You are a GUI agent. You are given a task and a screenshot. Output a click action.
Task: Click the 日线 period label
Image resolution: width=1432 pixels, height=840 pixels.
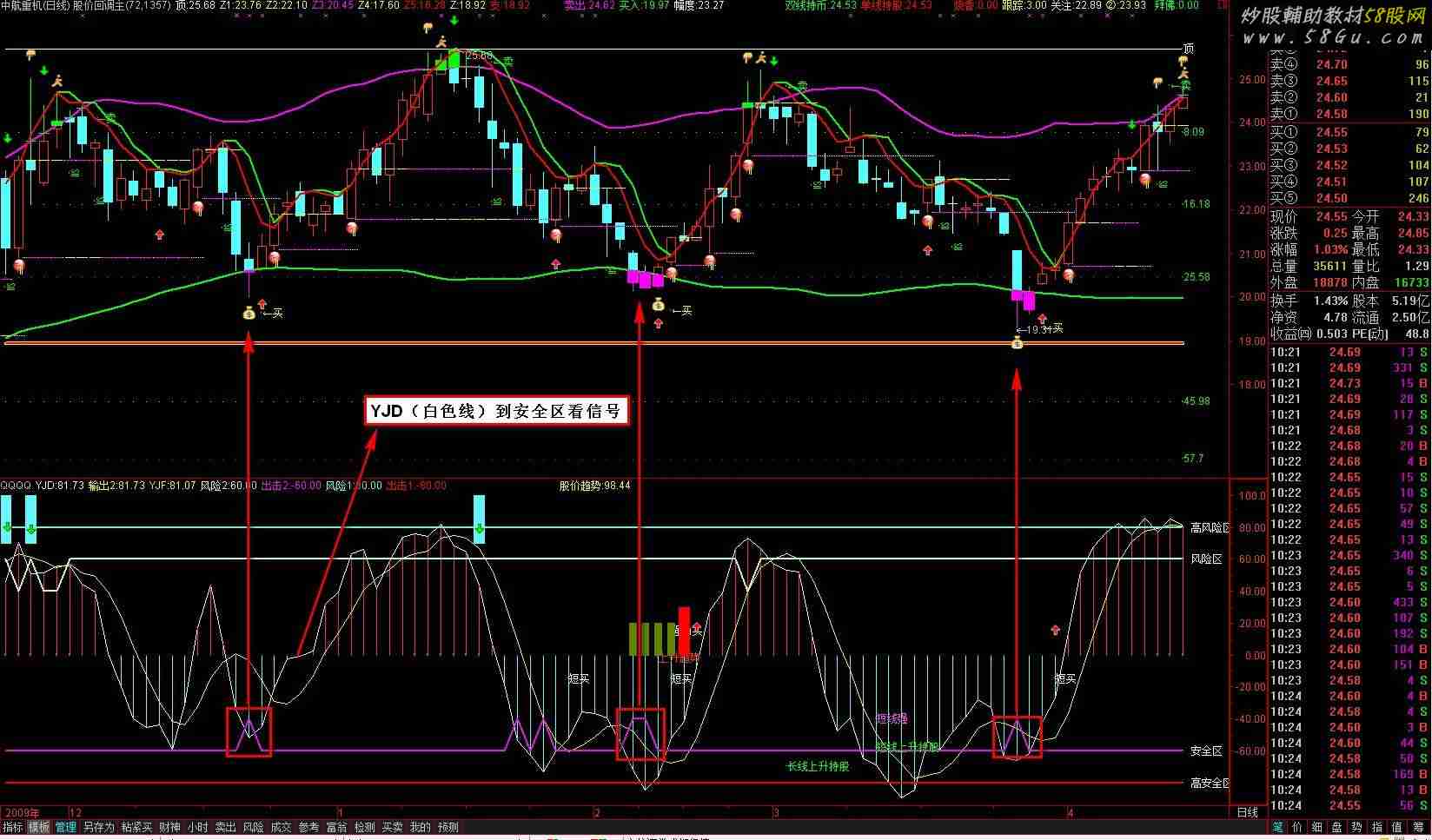pyautogui.click(x=1248, y=812)
